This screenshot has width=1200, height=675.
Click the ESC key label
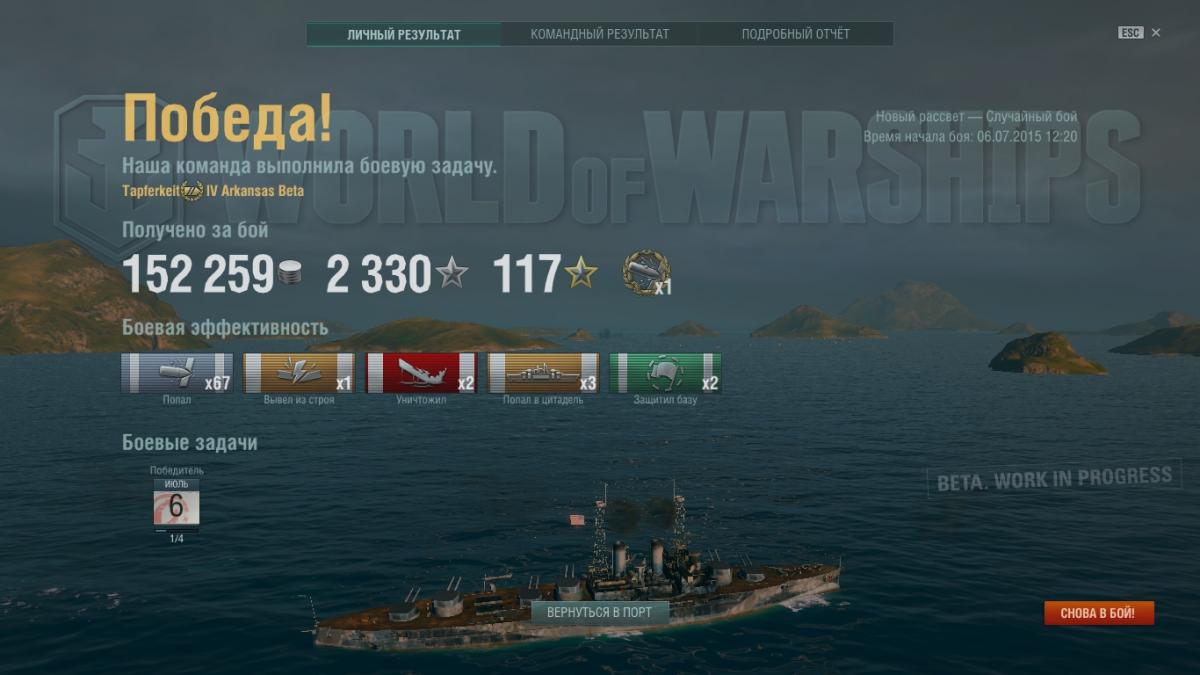point(1131,33)
